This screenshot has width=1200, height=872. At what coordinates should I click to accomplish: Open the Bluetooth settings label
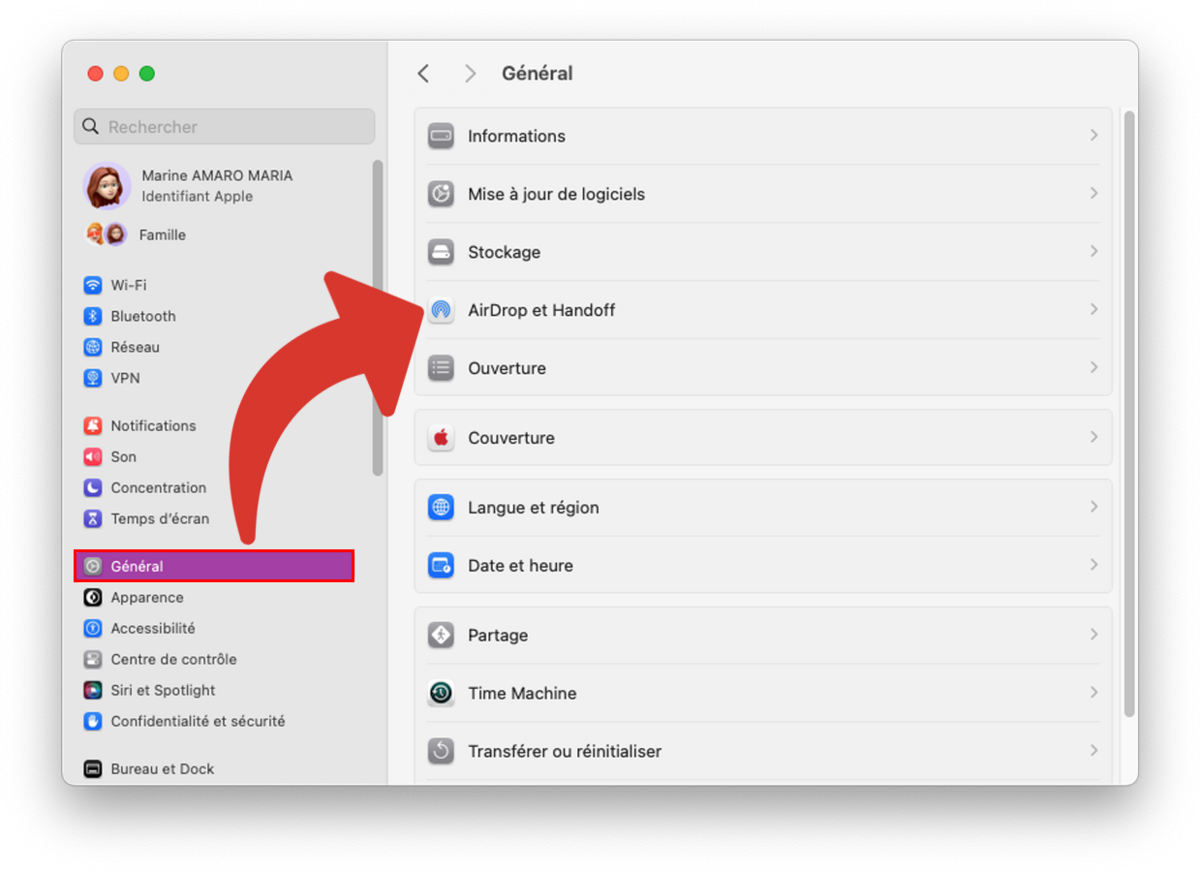[143, 316]
